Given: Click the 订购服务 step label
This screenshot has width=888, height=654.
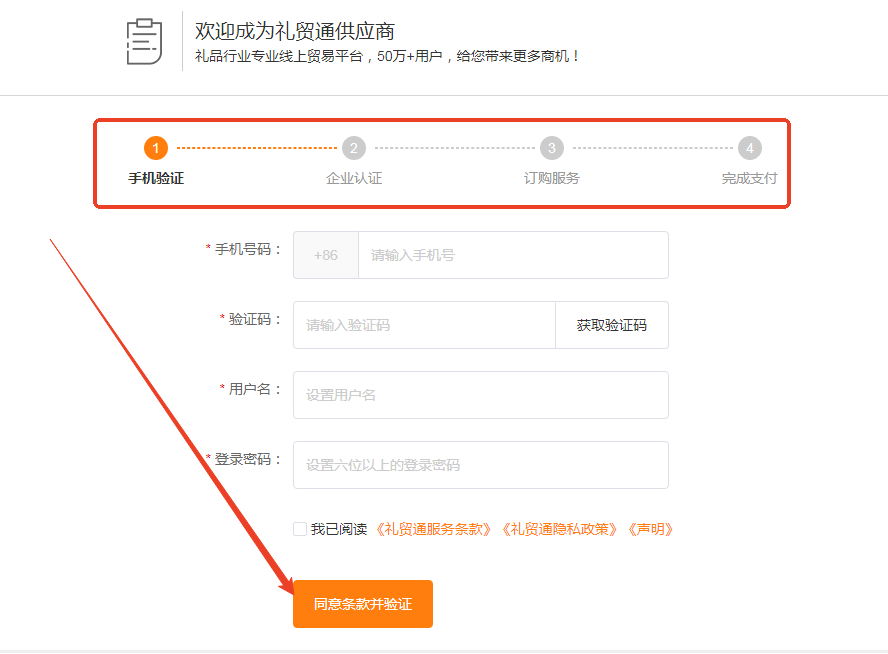Looking at the screenshot, I should (x=552, y=178).
